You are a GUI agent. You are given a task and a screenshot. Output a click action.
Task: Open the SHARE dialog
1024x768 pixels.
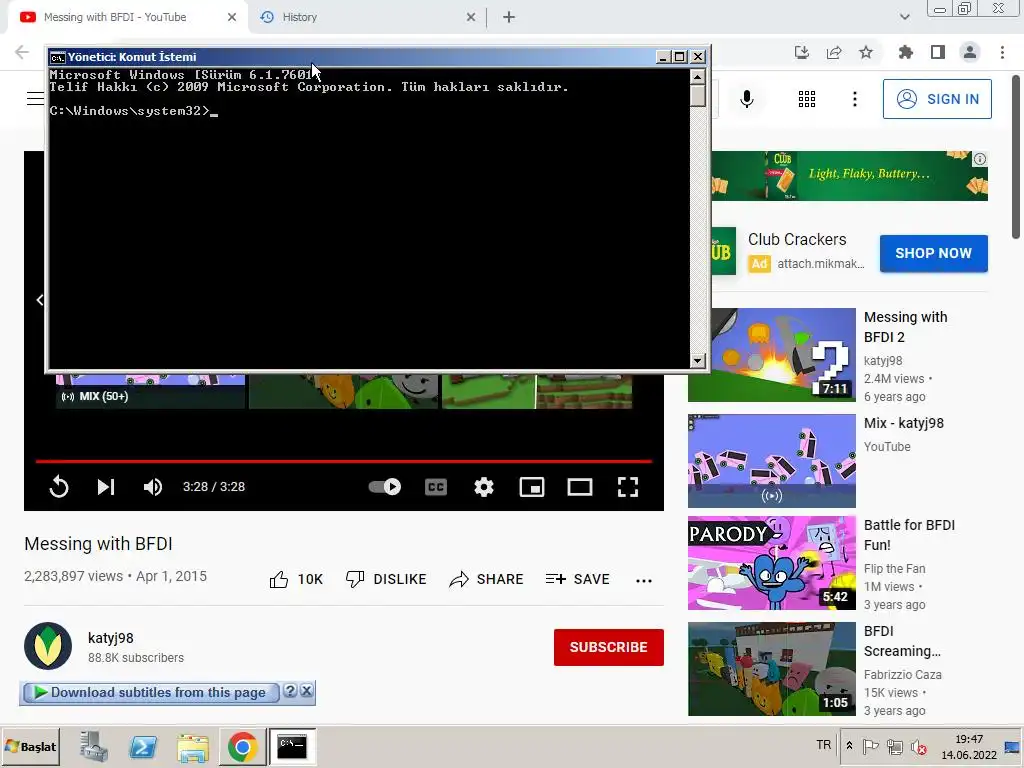click(x=487, y=579)
